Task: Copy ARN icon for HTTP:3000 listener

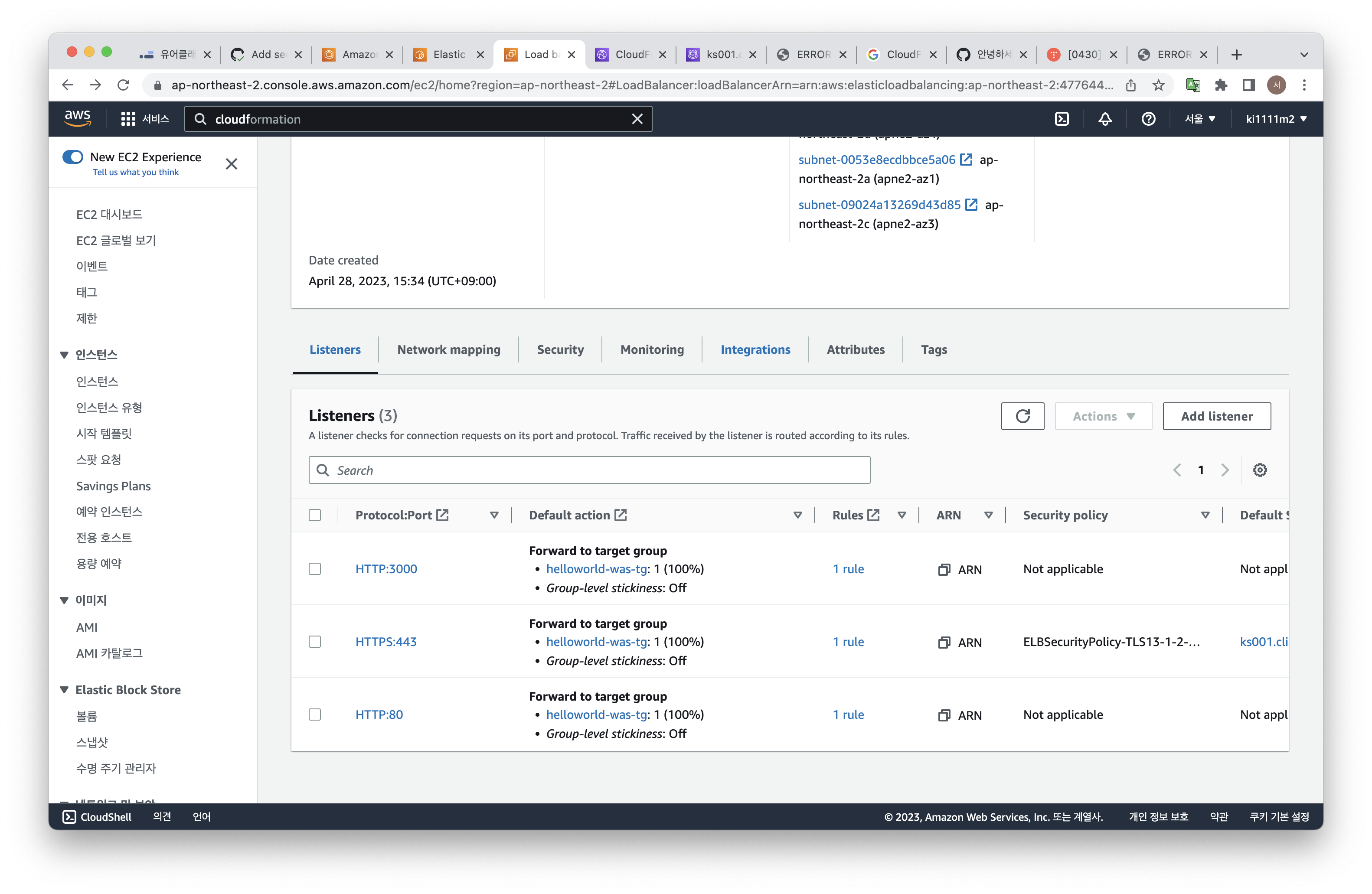Action: pos(944,570)
